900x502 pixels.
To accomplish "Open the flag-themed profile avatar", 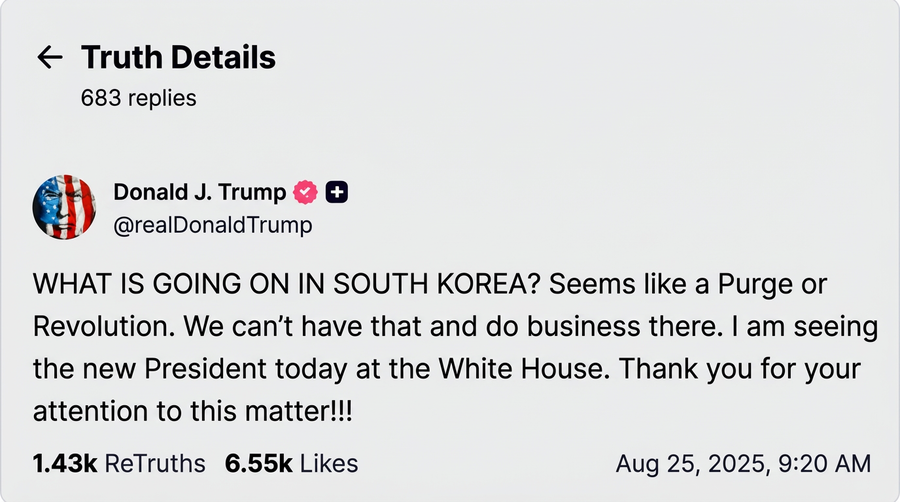I will (x=65, y=207).
